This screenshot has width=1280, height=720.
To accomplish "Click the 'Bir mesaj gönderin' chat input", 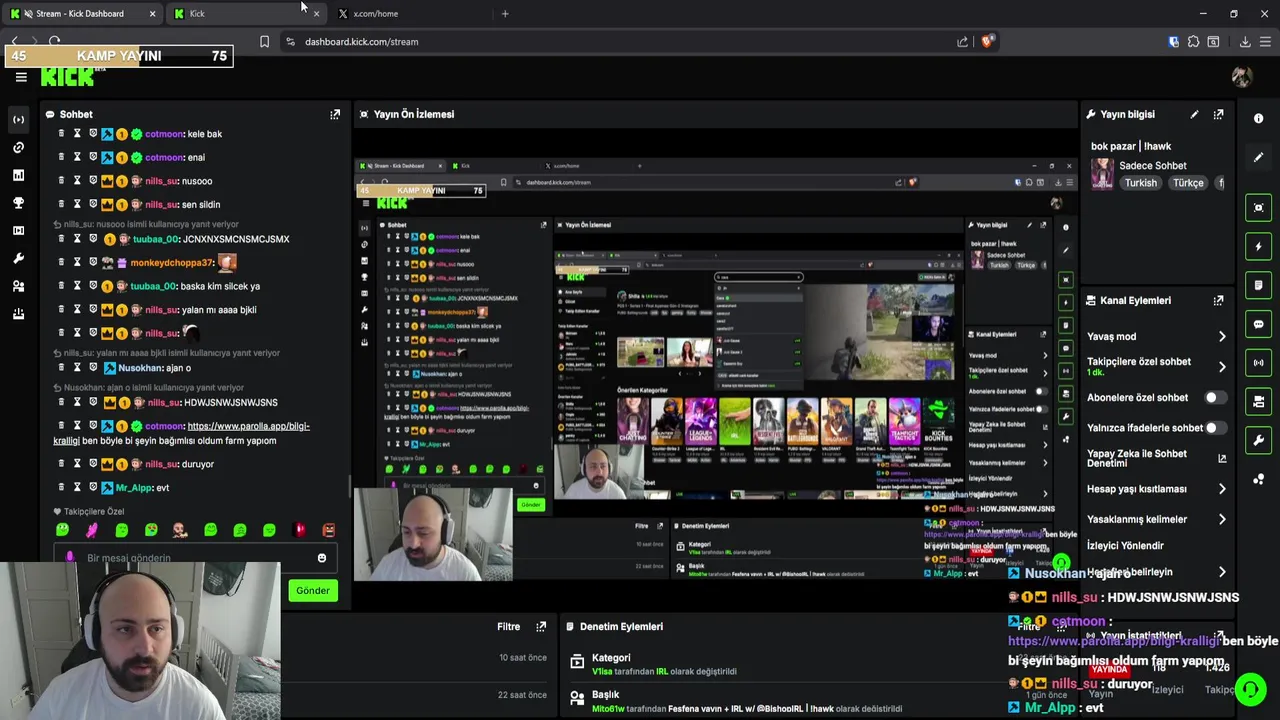I will pos(195,558).
